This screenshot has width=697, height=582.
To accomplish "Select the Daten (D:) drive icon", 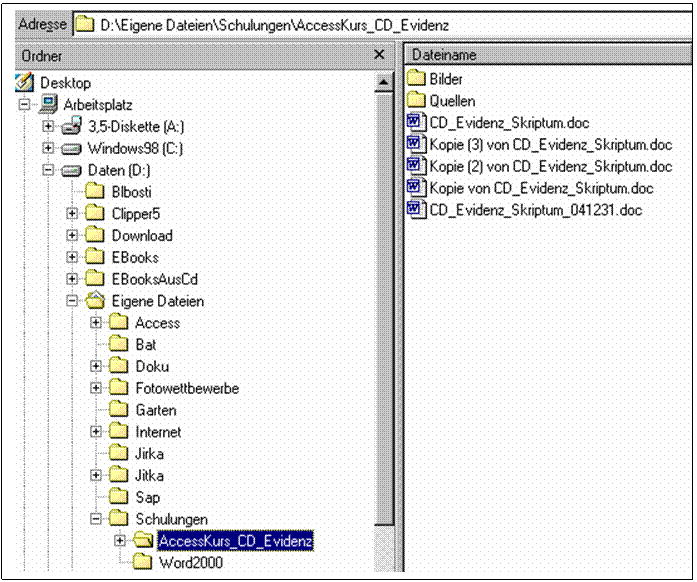I will click(x=72, y=170).
